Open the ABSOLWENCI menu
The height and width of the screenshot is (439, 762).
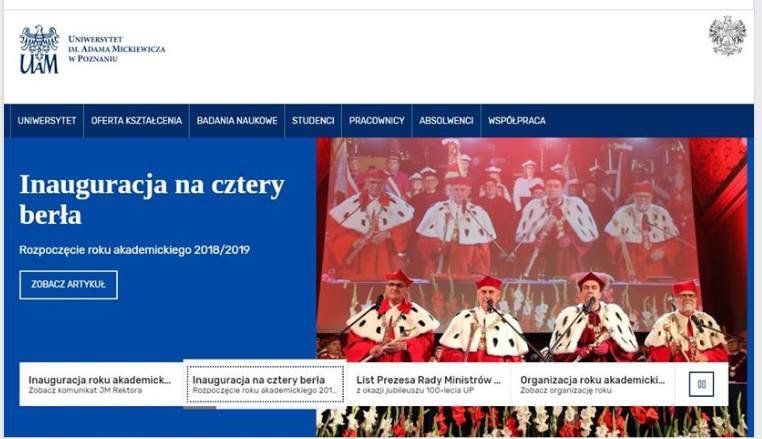[446, 121]
